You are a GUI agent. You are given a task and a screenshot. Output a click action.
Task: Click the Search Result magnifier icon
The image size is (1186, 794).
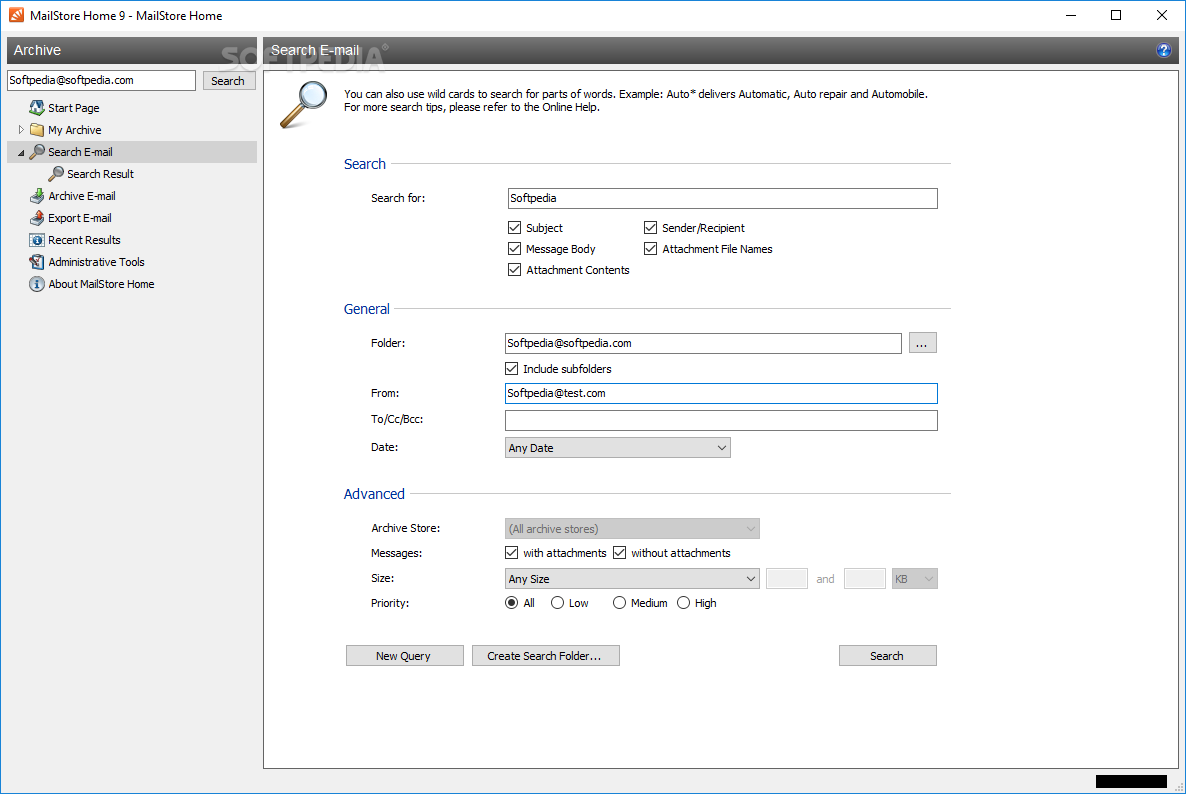point(56,174)
